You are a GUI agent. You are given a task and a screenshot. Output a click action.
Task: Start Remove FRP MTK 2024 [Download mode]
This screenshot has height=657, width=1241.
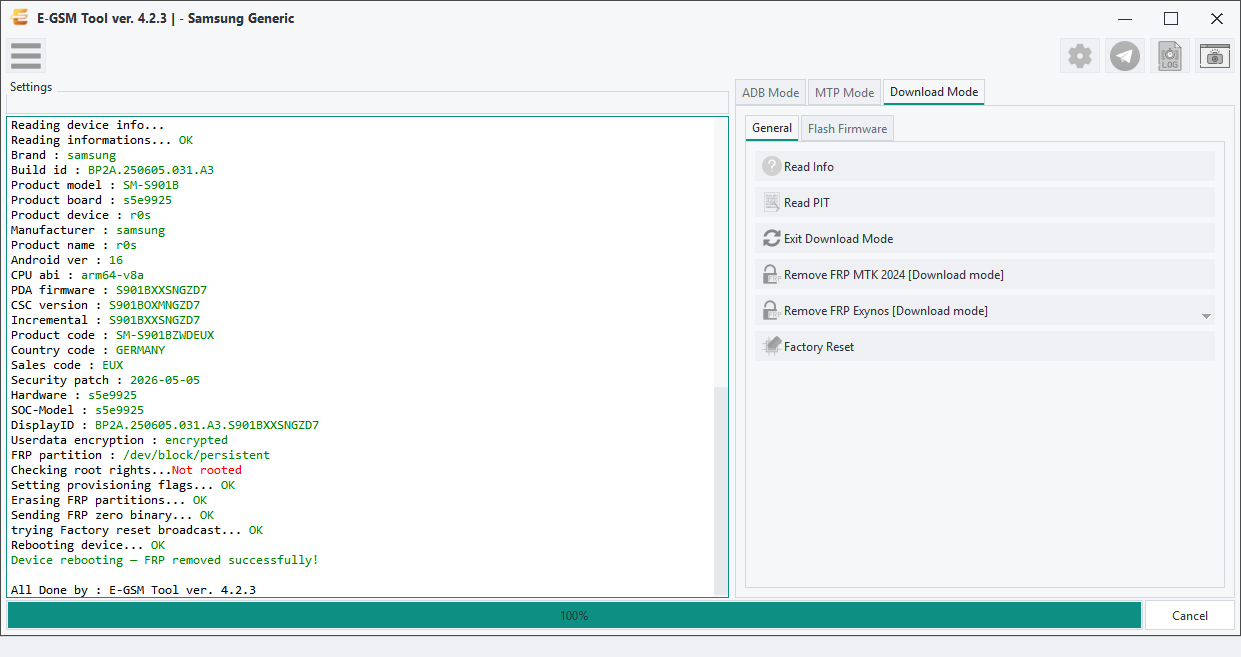click(x=985, y=275)
